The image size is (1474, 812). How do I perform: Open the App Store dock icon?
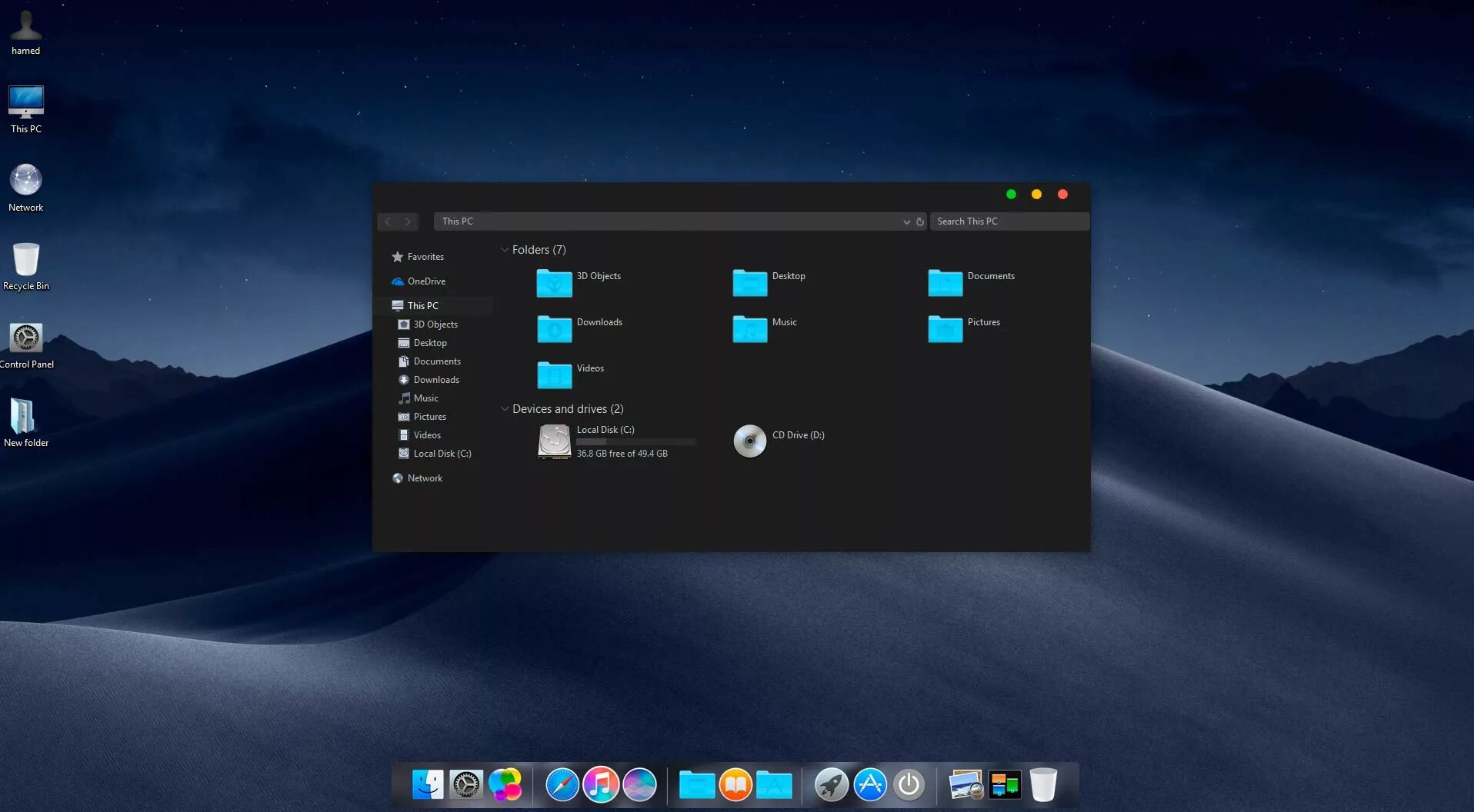(870, 784)
